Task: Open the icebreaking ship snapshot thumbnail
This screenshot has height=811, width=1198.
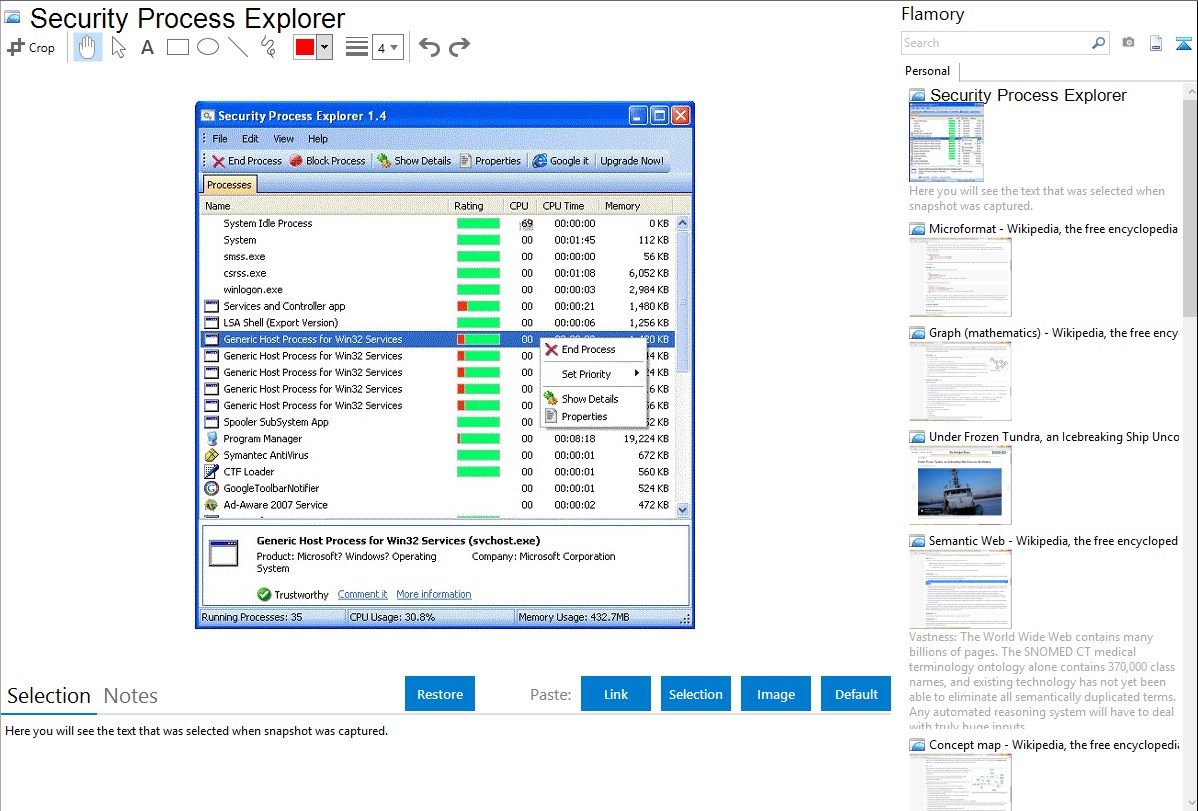Action: [x=960, y=485]
